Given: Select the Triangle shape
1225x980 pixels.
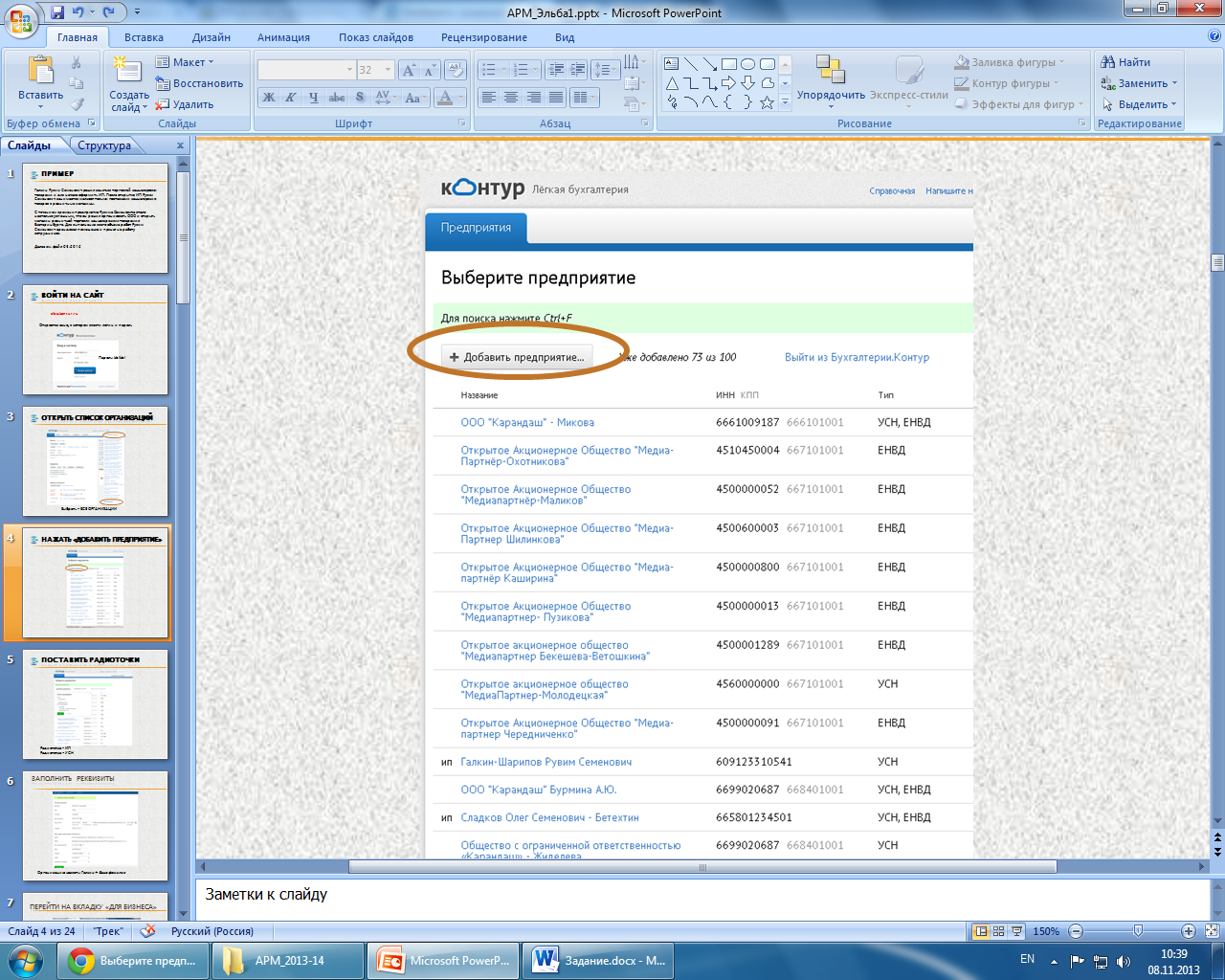Looking at the screenshot, I should [x=672, y=83].
